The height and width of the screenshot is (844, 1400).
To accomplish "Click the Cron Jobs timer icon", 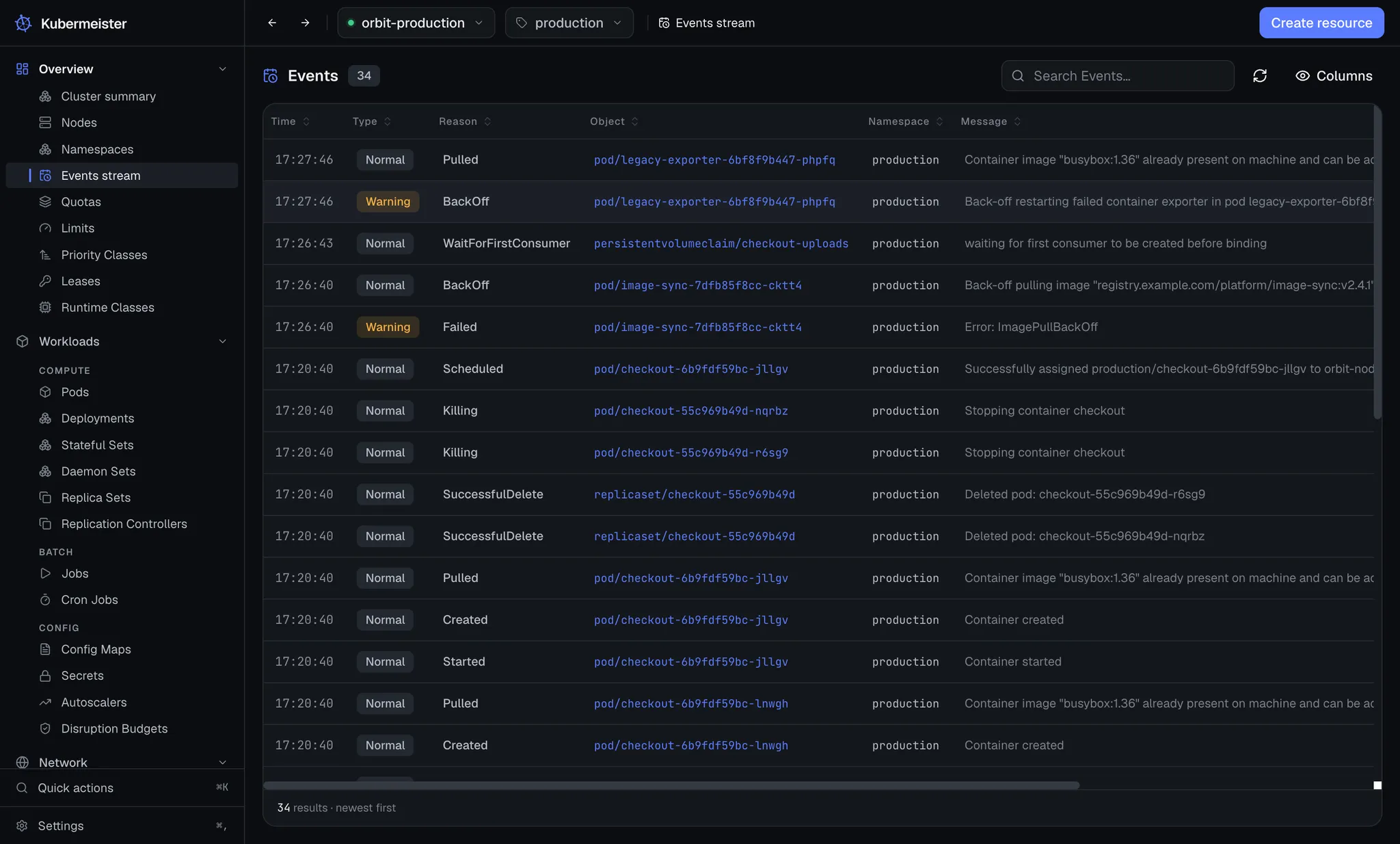I will click(x=45, y=600).
